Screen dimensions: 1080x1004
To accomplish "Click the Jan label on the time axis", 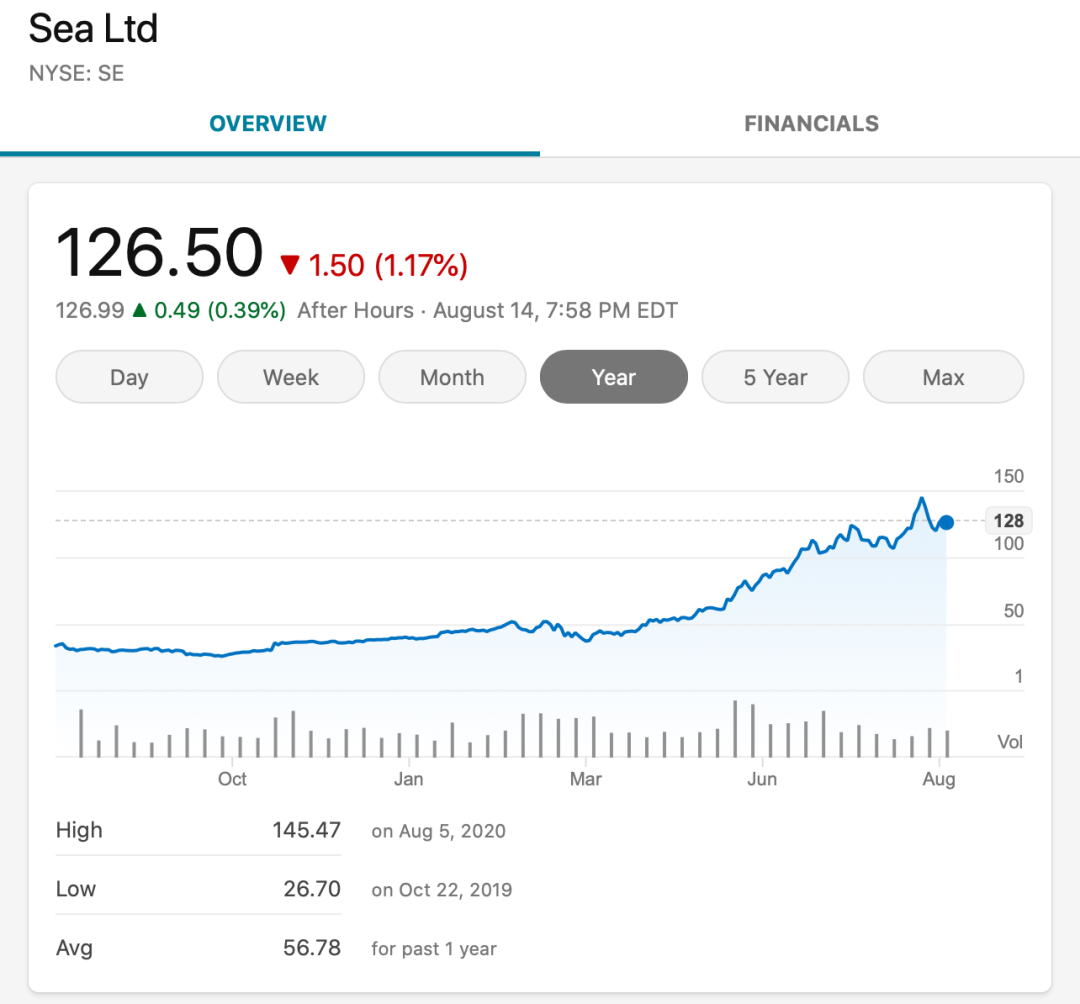I will 408,779.
